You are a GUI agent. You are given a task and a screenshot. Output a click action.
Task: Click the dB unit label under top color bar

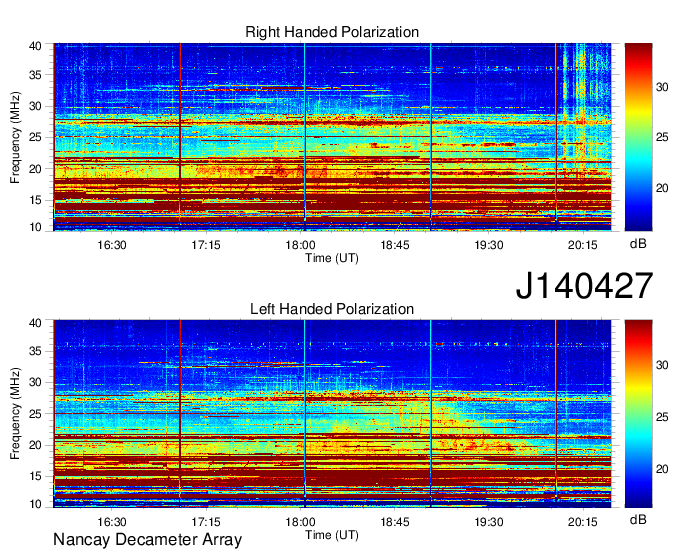tap(638, 244)
